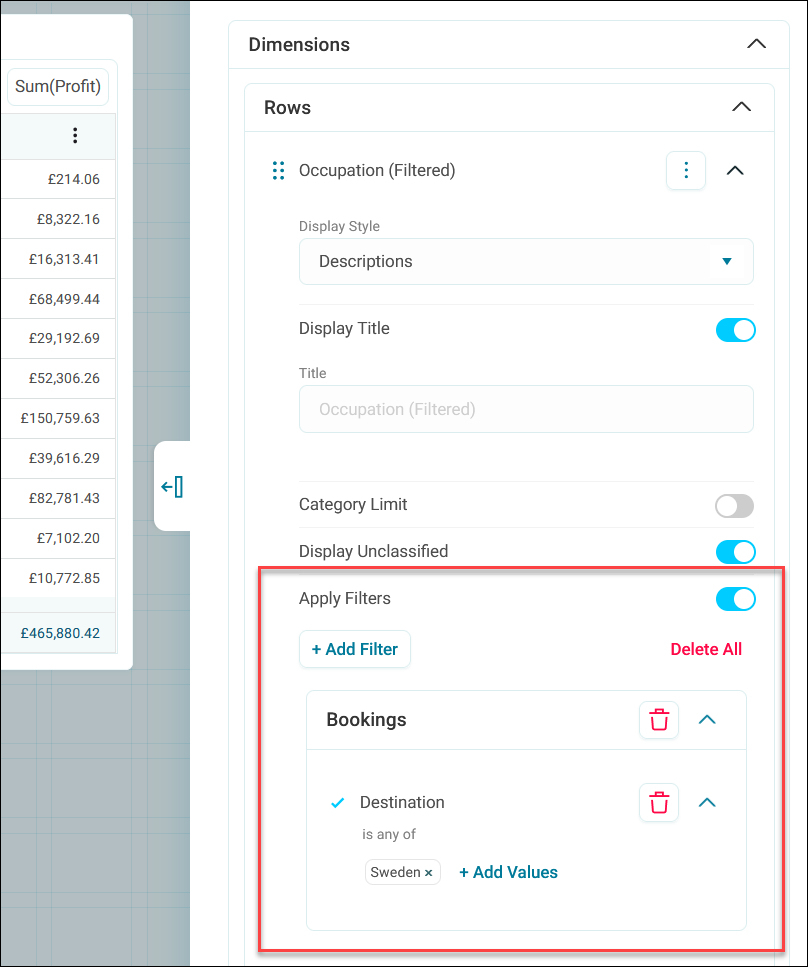Click the Add Filter button
This screenshot has width=808, height=967.
click(x=355, y=650)
